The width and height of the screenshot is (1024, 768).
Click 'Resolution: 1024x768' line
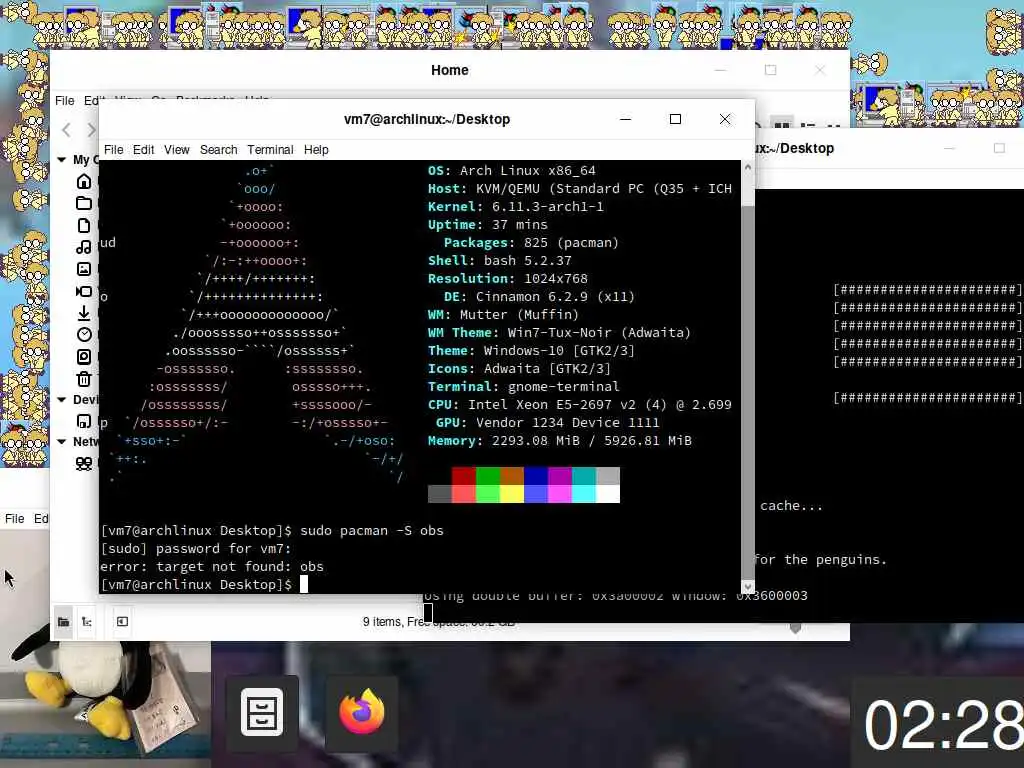click(507, 278)
